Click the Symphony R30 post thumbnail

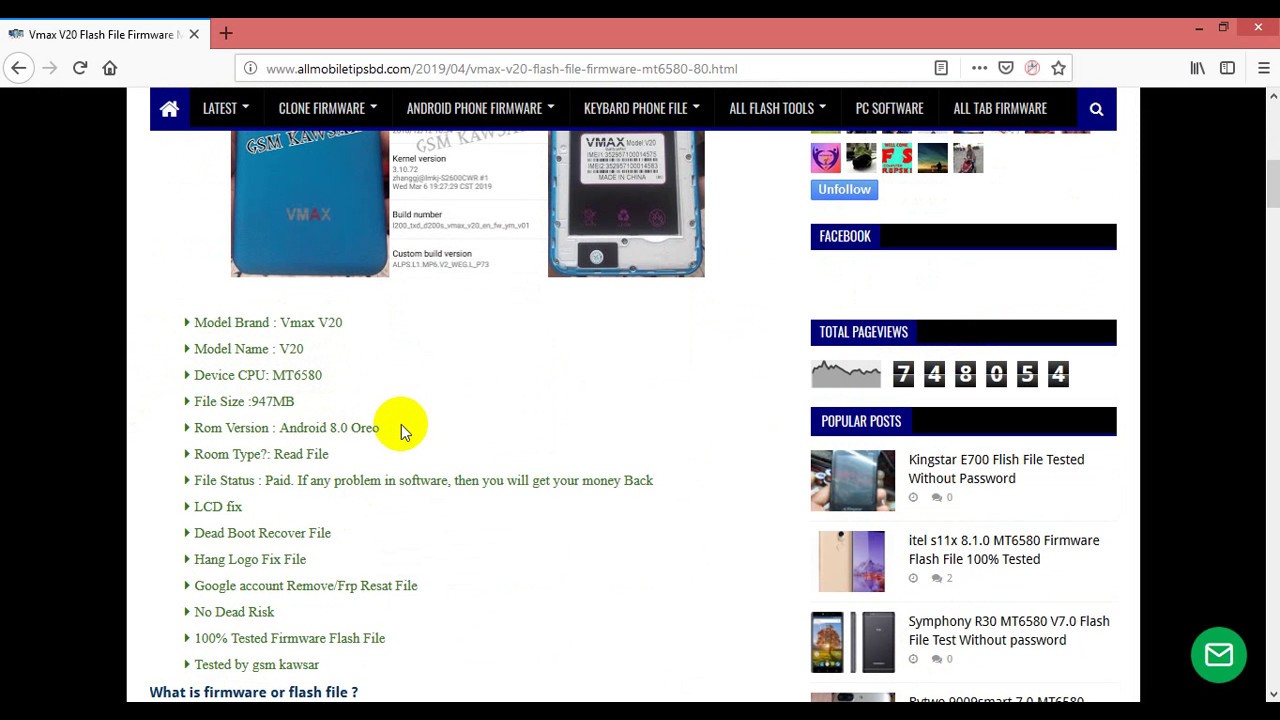pyautogui.click(x=853, y=642)
